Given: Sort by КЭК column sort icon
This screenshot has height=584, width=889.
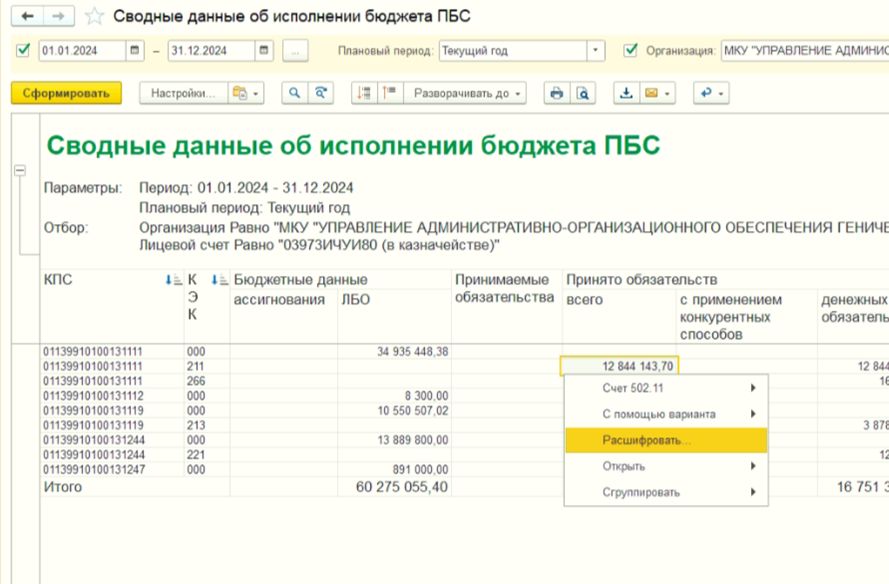Looking at the screenshot, I should tap(219, 280).
